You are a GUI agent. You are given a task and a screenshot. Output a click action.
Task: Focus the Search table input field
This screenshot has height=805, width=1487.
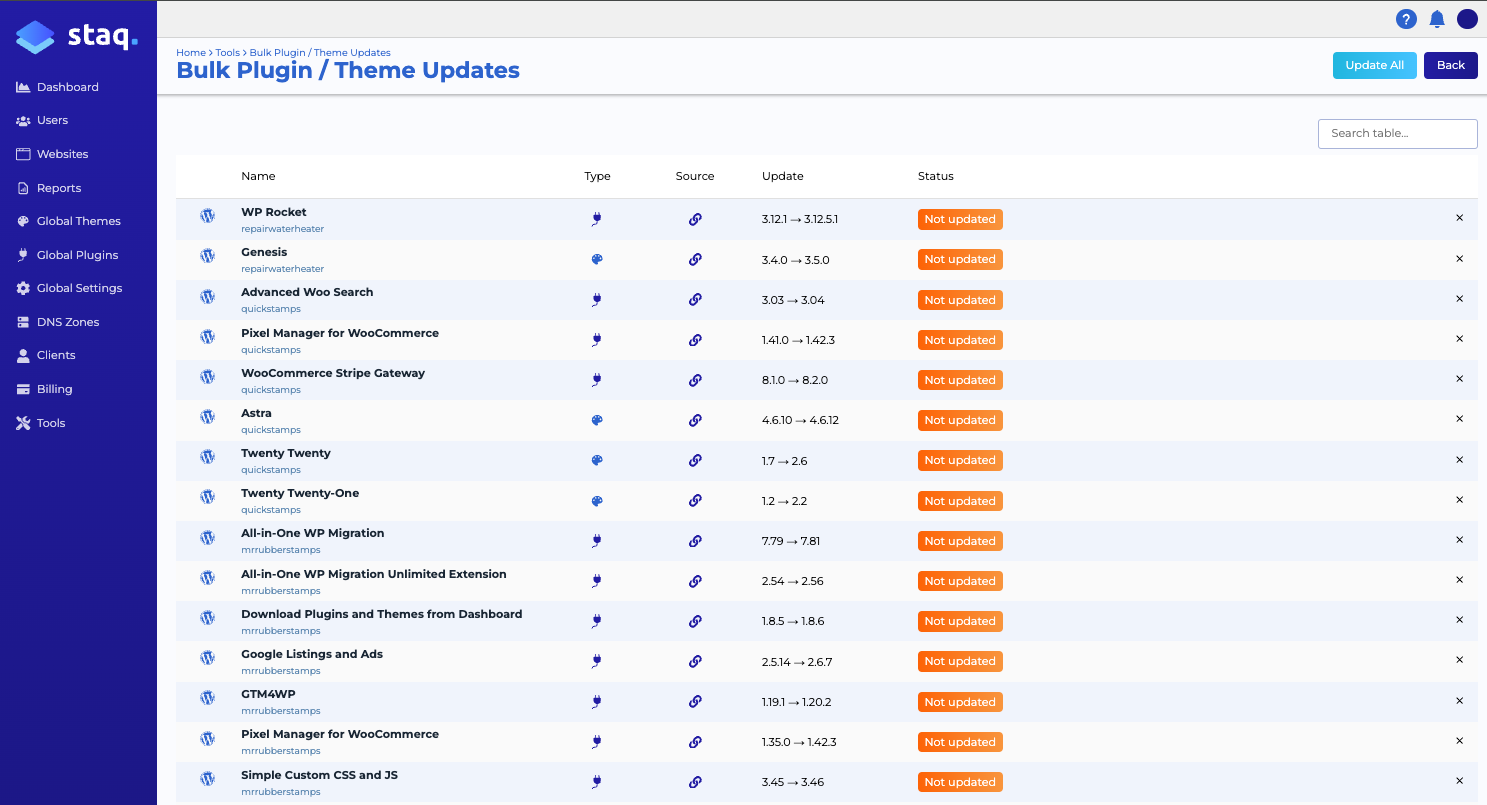click(x=1397, y=133)
